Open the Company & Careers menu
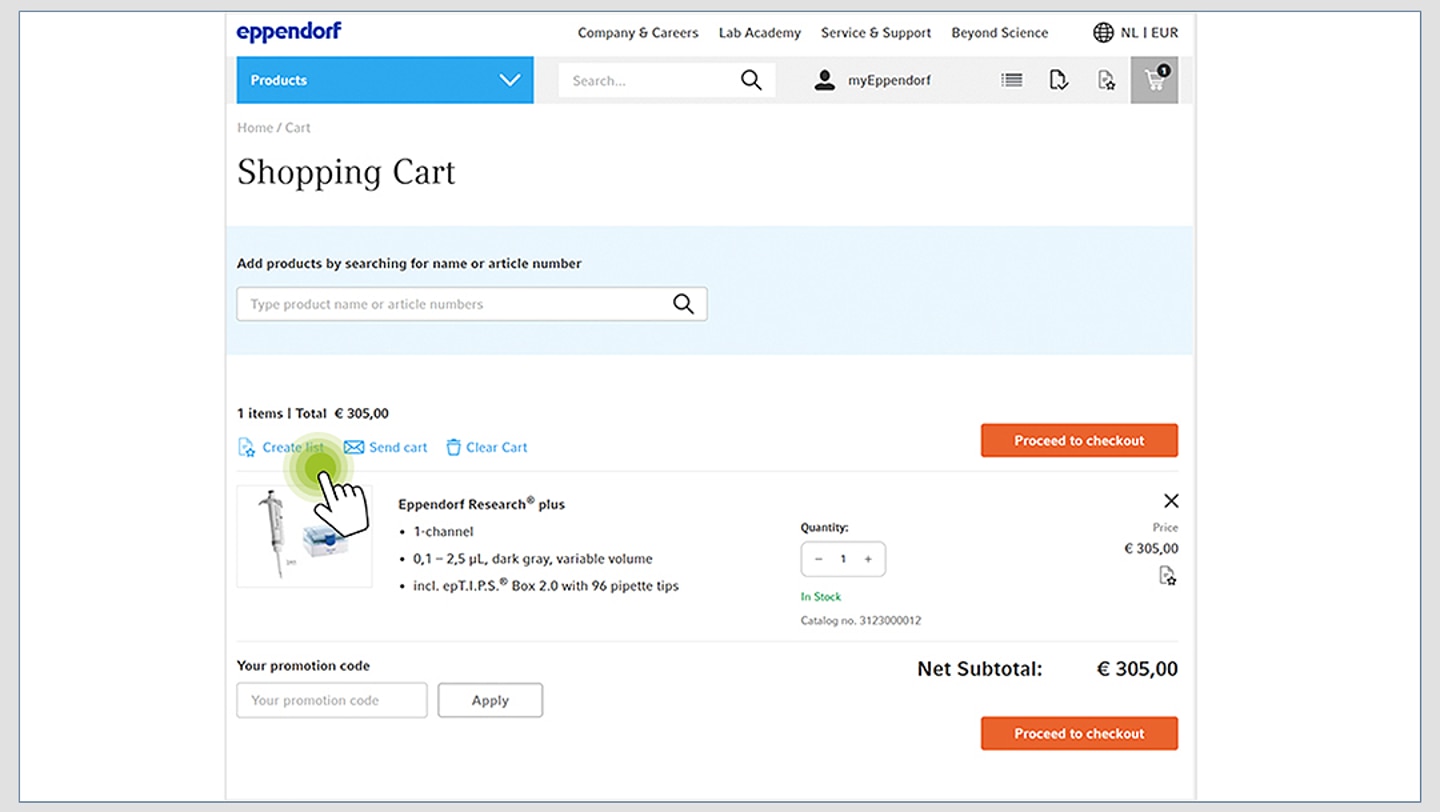Screen dimensions: 1440x812 pos(638,33)
